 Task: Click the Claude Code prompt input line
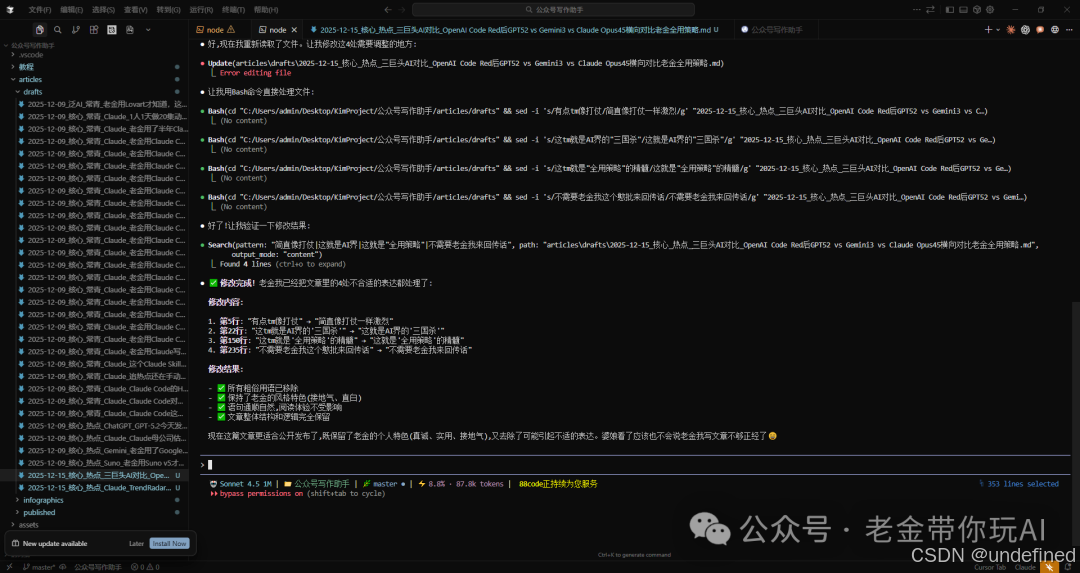click(634, 465)
